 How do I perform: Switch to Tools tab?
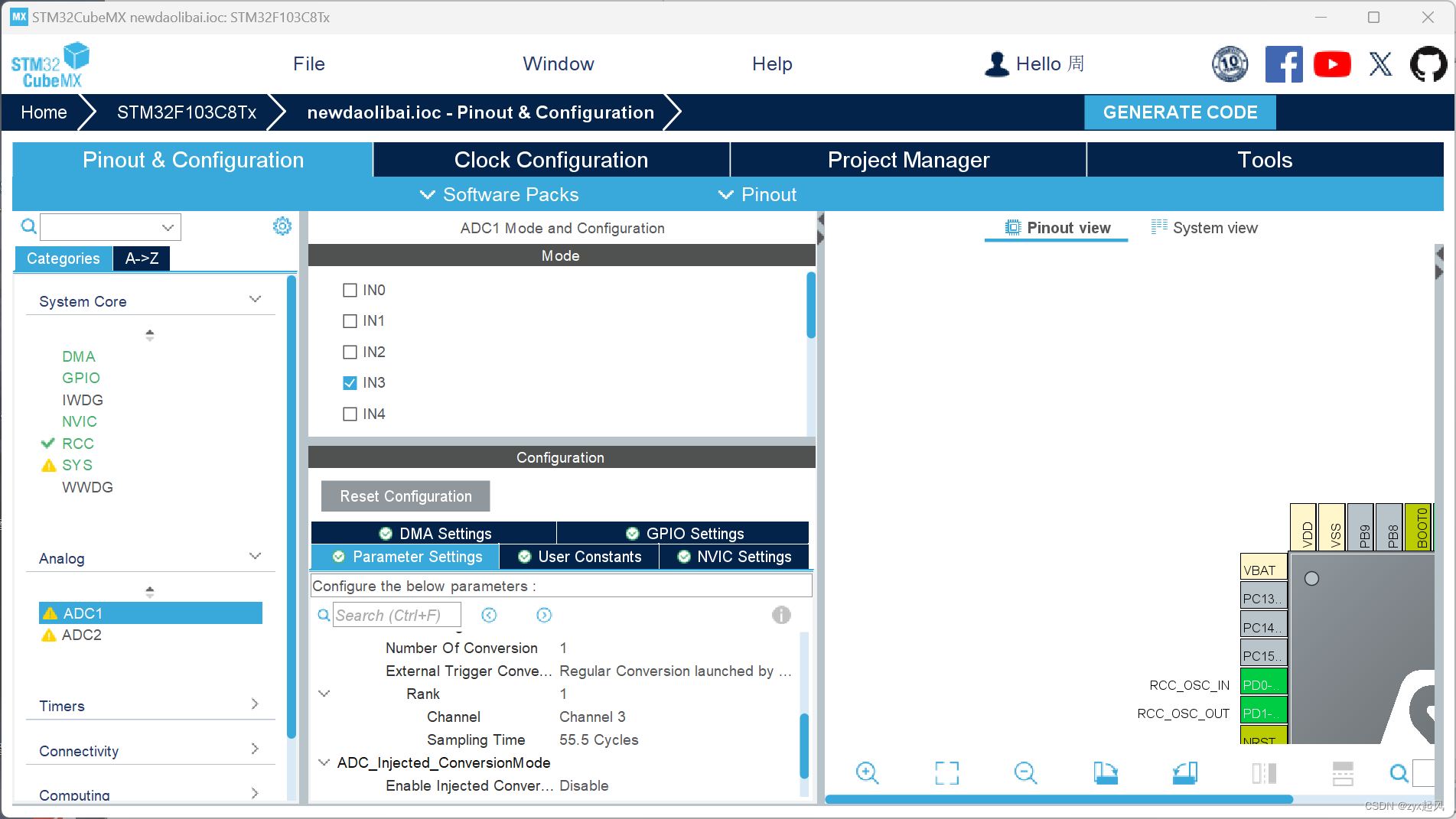[1265, 160]
